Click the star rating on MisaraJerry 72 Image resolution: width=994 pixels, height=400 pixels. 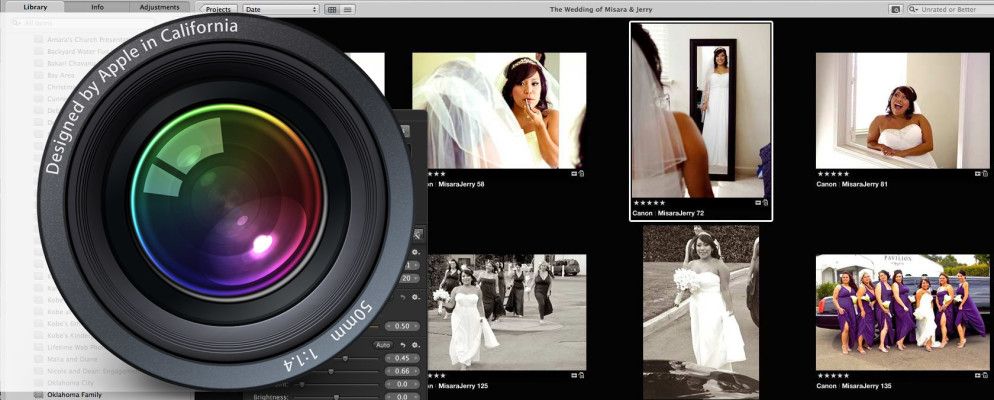coord(649,203)
